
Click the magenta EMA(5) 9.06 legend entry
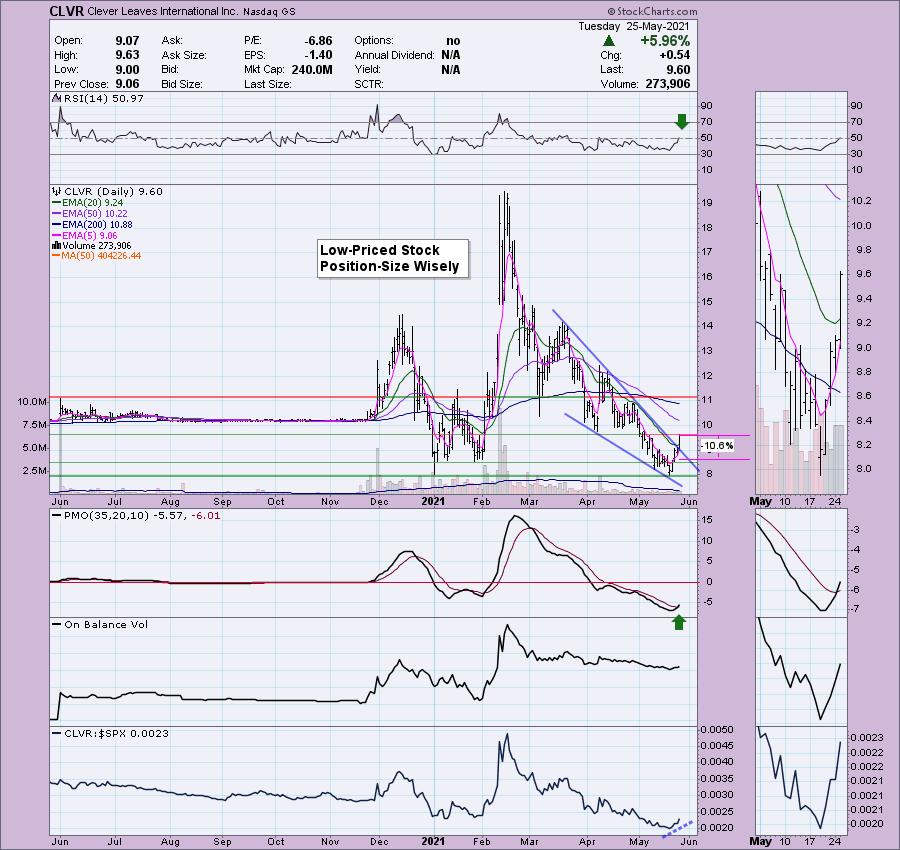tap(85, 235)
